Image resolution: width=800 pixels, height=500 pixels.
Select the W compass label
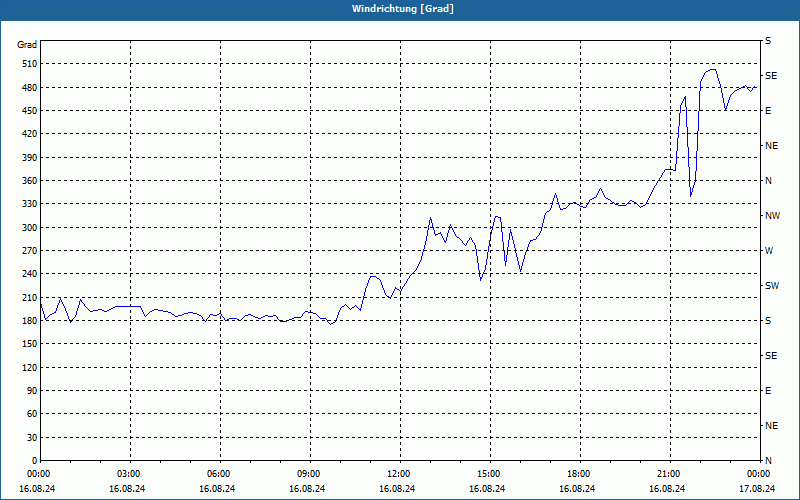coord(769,251)
